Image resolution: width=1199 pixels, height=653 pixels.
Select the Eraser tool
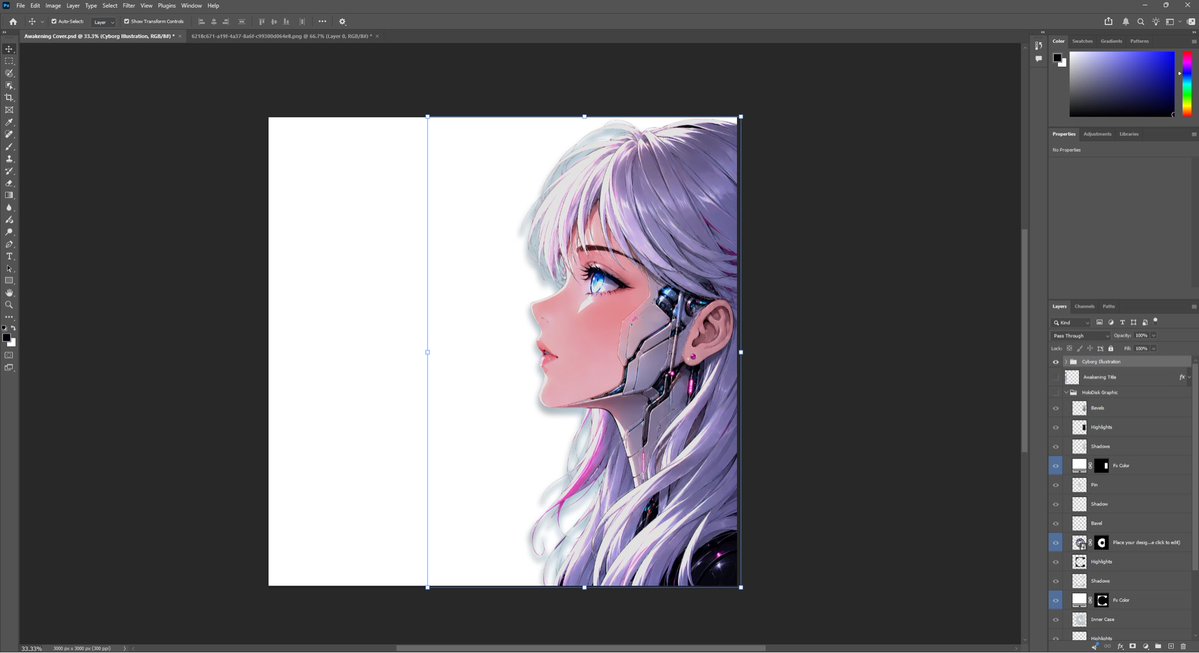tap(9, 184)
